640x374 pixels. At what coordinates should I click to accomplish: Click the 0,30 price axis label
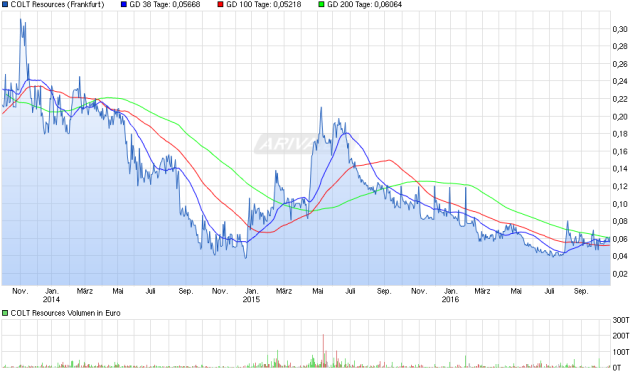pyautogui.click(x=620, y=29)
